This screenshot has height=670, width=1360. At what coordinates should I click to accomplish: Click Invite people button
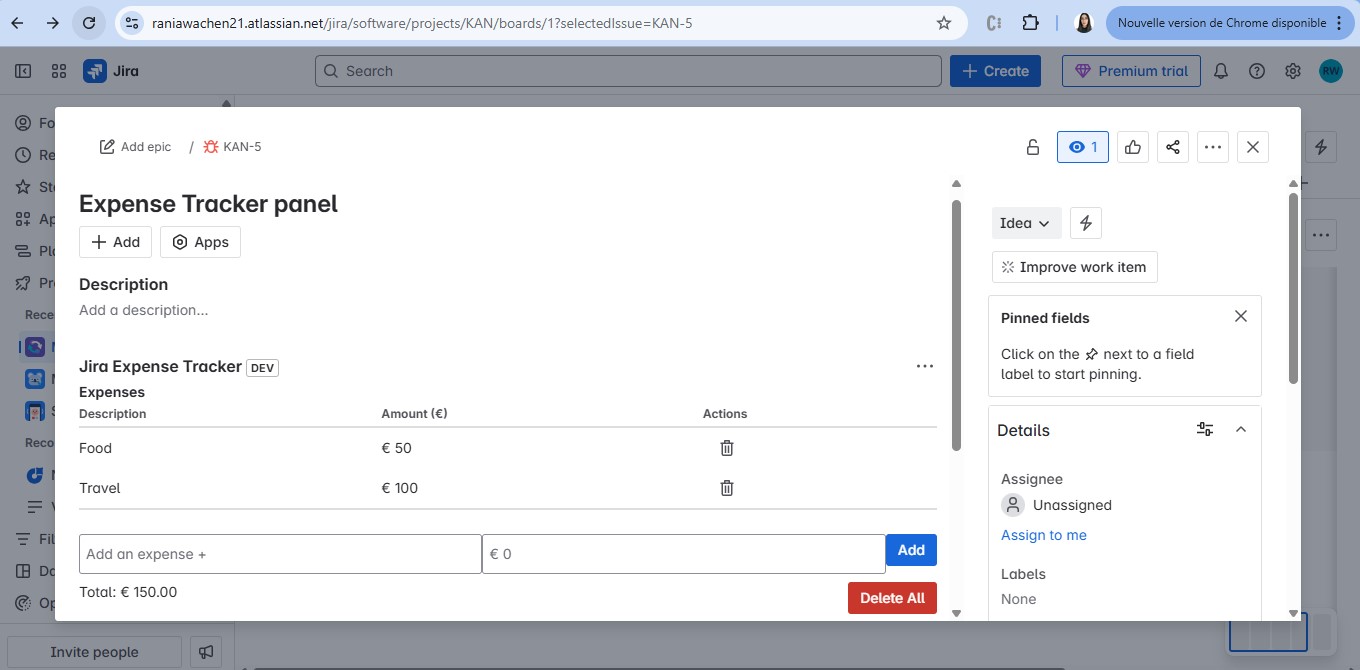95,652
